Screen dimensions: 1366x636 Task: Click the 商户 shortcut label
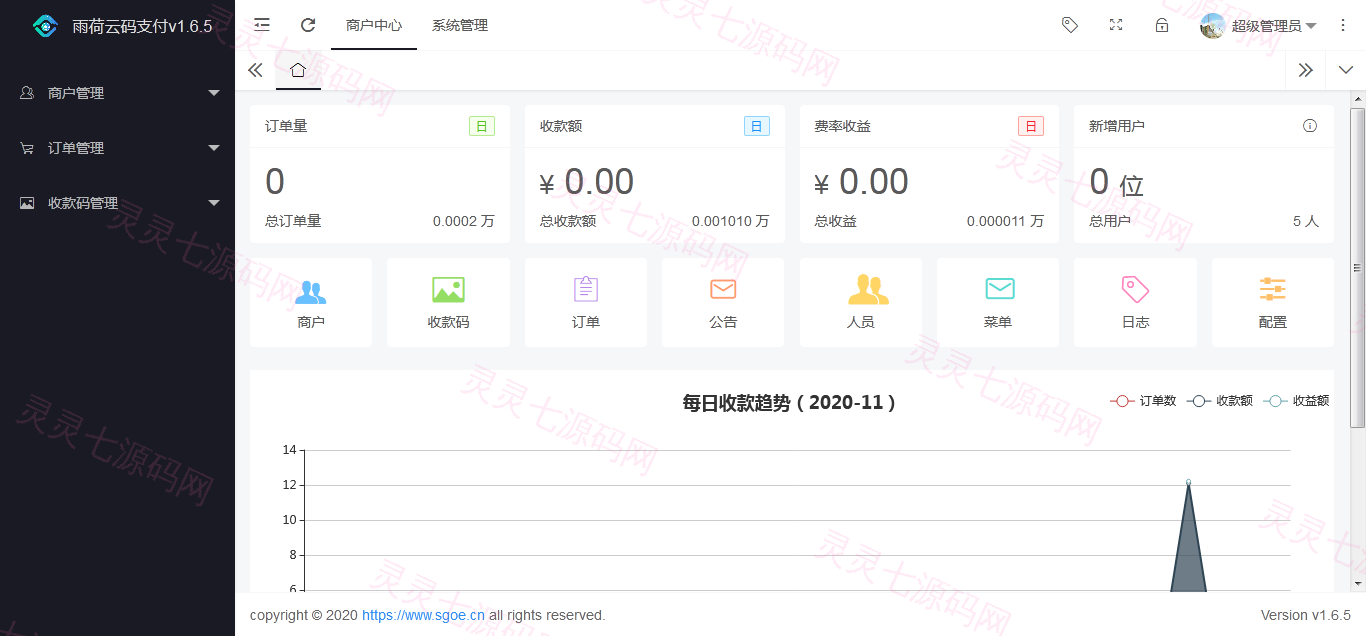coord(311,322)
